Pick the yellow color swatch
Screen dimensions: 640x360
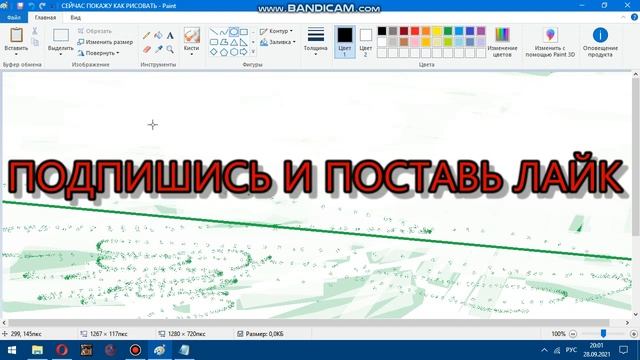(437, 31)
